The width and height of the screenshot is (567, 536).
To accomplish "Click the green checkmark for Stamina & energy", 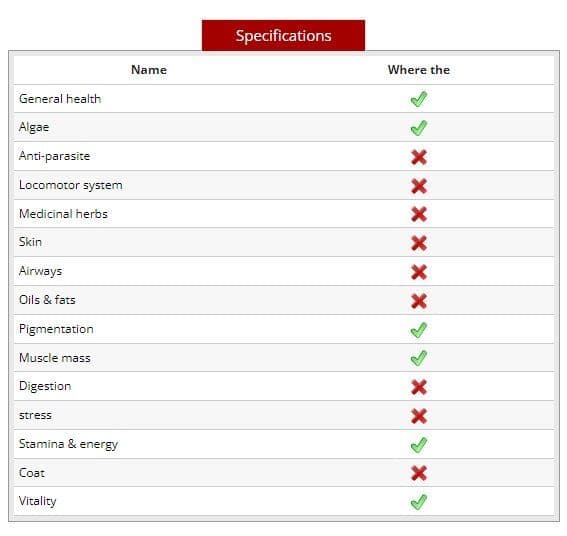I will coord(419,445).
